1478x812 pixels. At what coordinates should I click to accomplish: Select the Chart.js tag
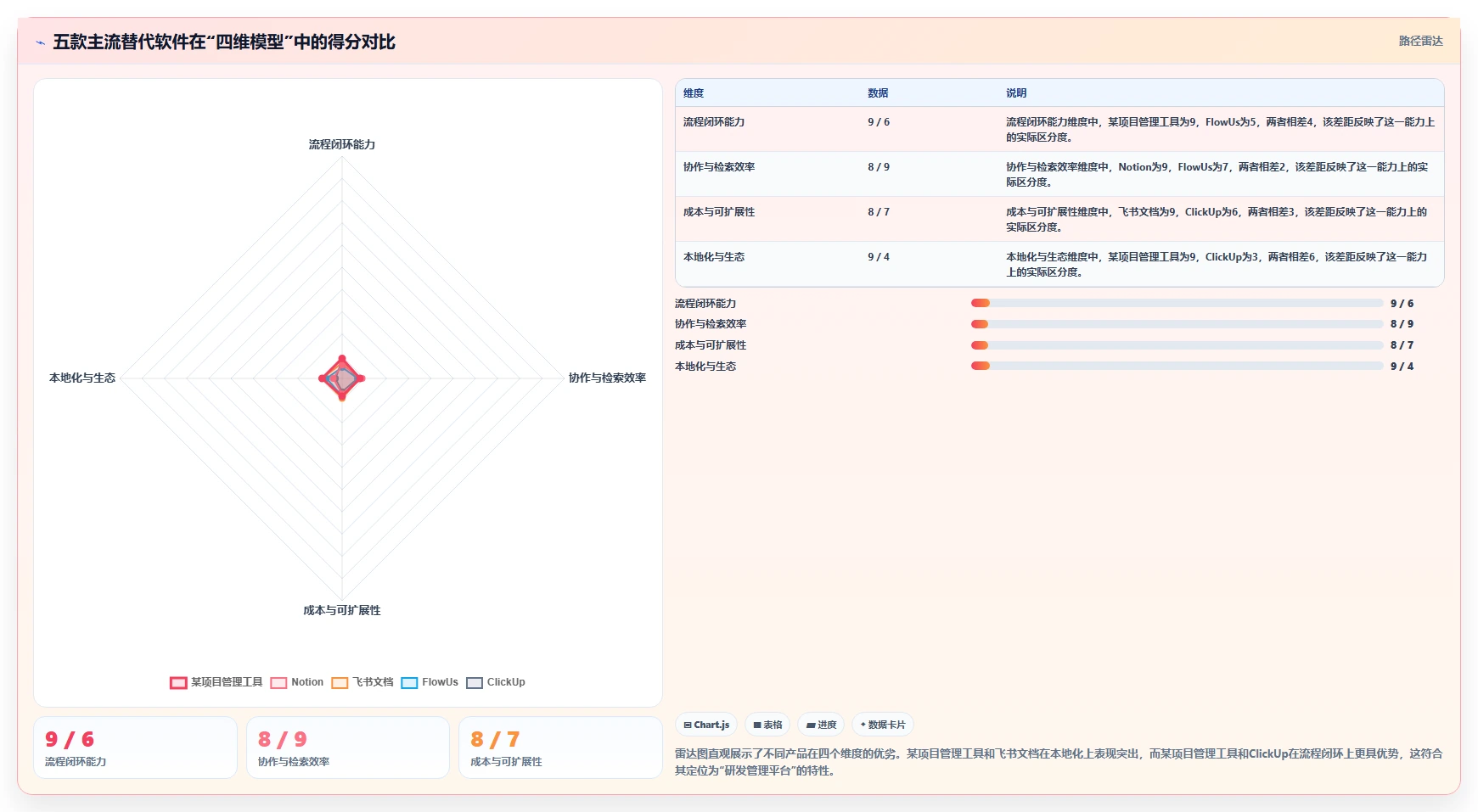click(706, 725)
